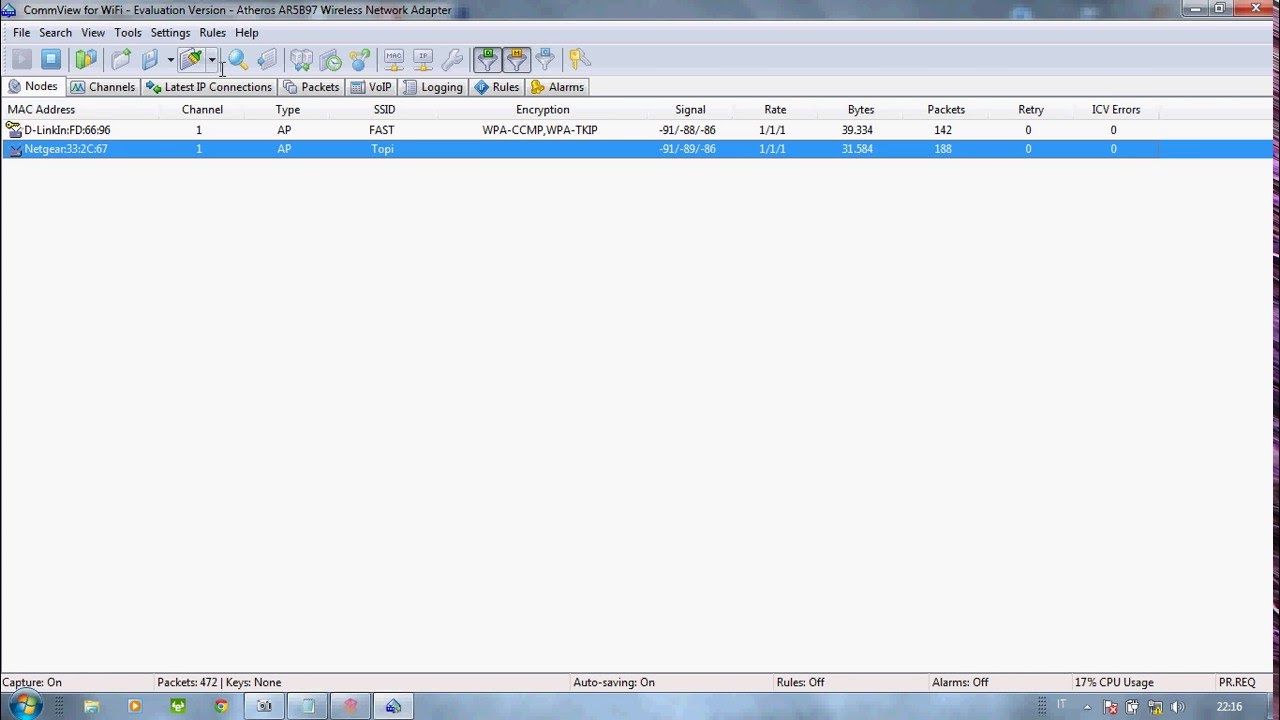Switch to the Channels tab

(103, 87)
